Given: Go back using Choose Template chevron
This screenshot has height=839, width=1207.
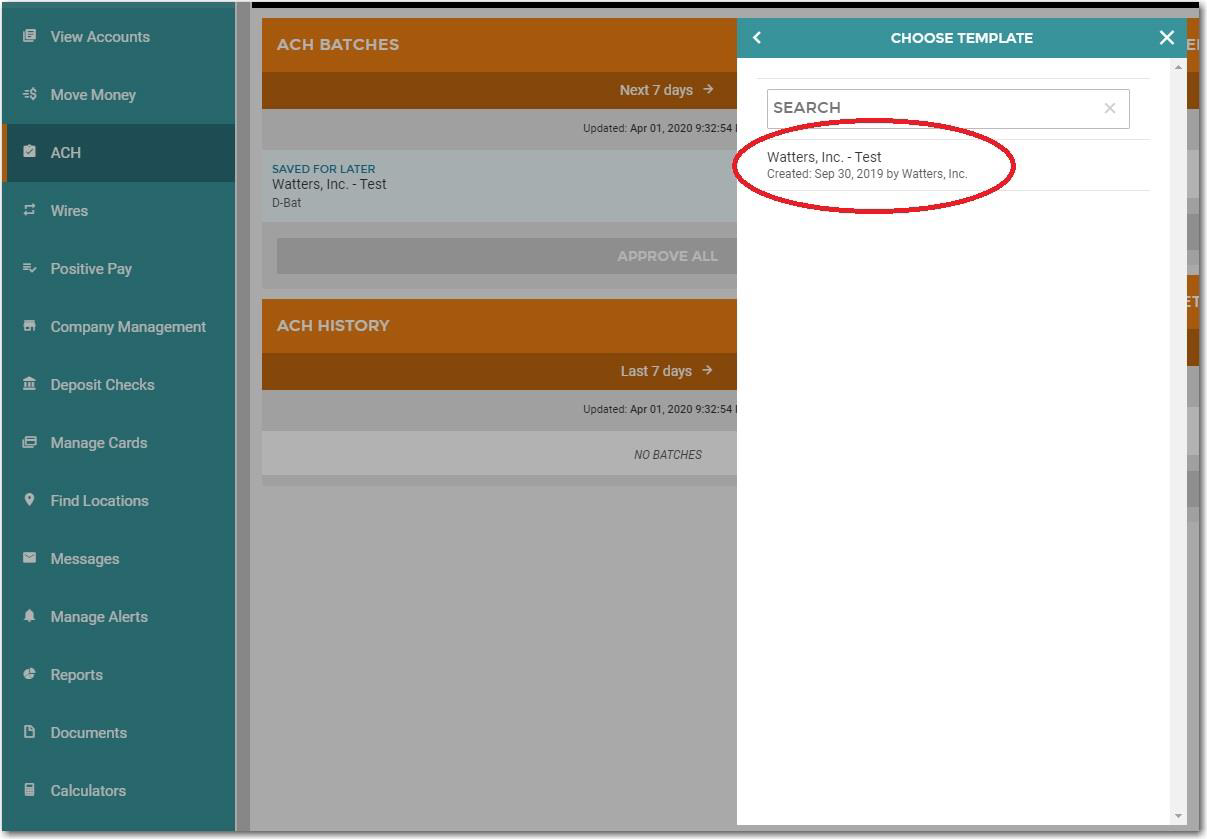Looking at the screenshot, I should coord(757,38).
